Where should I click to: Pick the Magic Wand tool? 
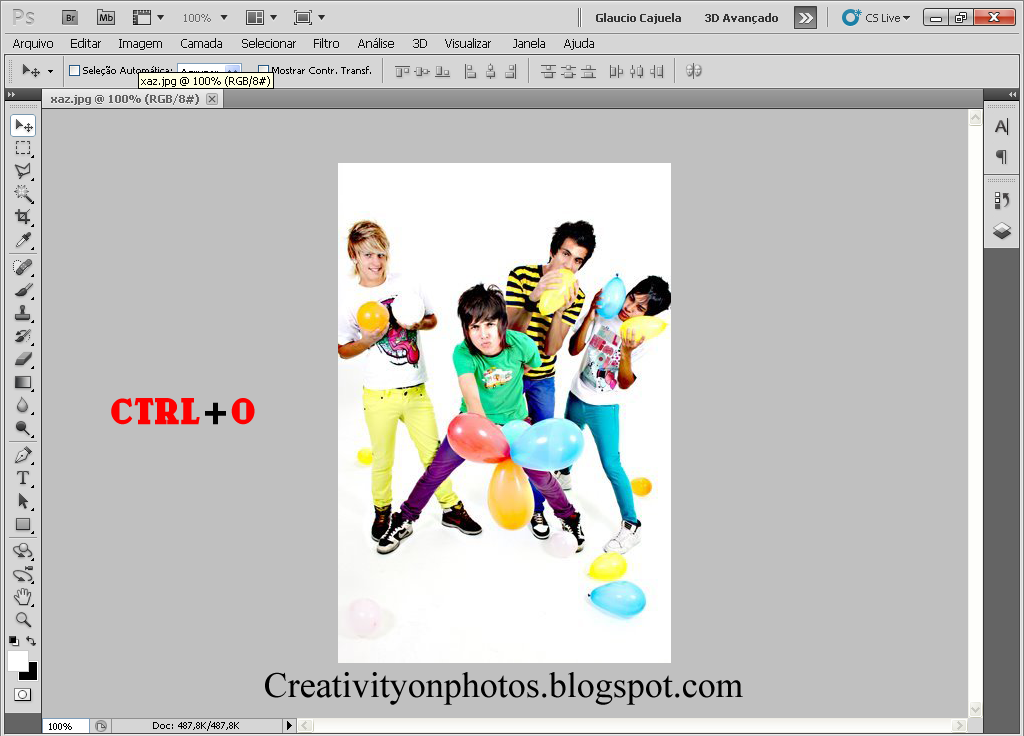(x=23, y=194)
